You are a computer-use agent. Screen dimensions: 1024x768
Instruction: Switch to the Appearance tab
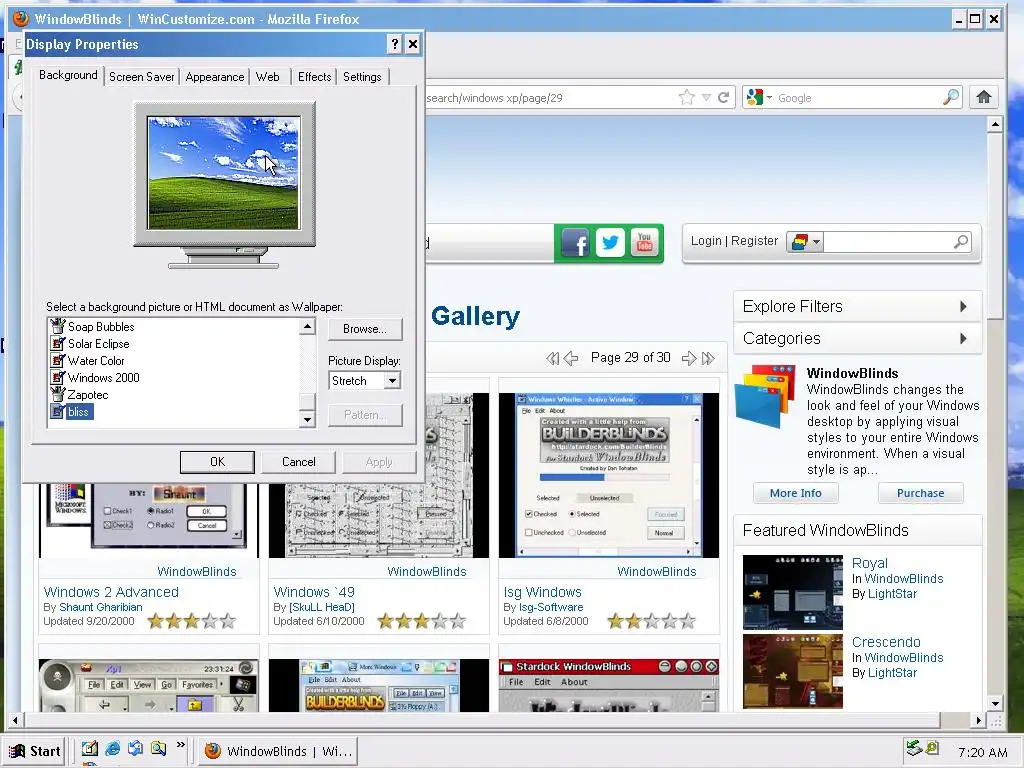coord(214,76)
